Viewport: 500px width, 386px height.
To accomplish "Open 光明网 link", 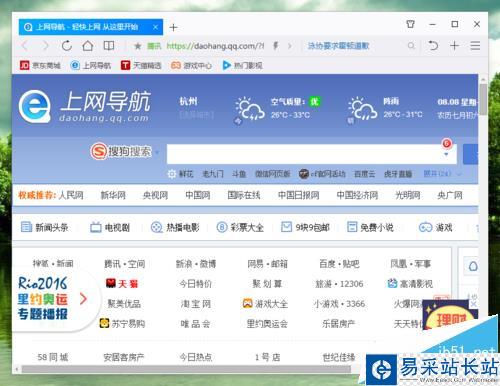I will 408,195.
